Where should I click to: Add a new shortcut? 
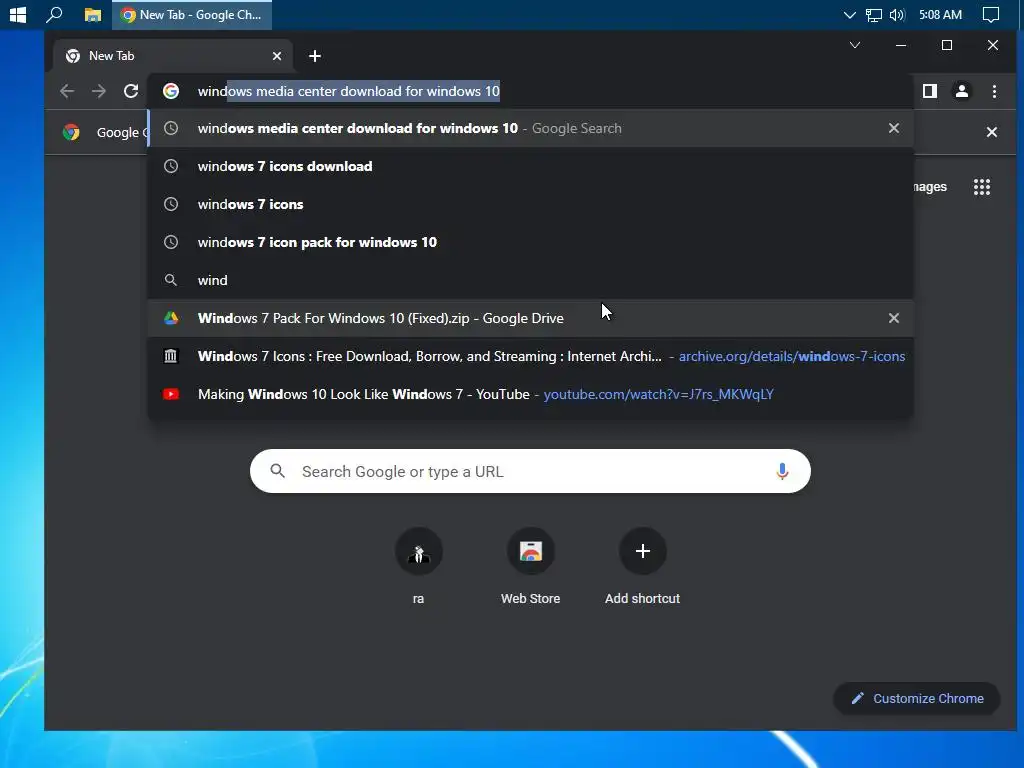pyautogui.click(x=643, y=566)
